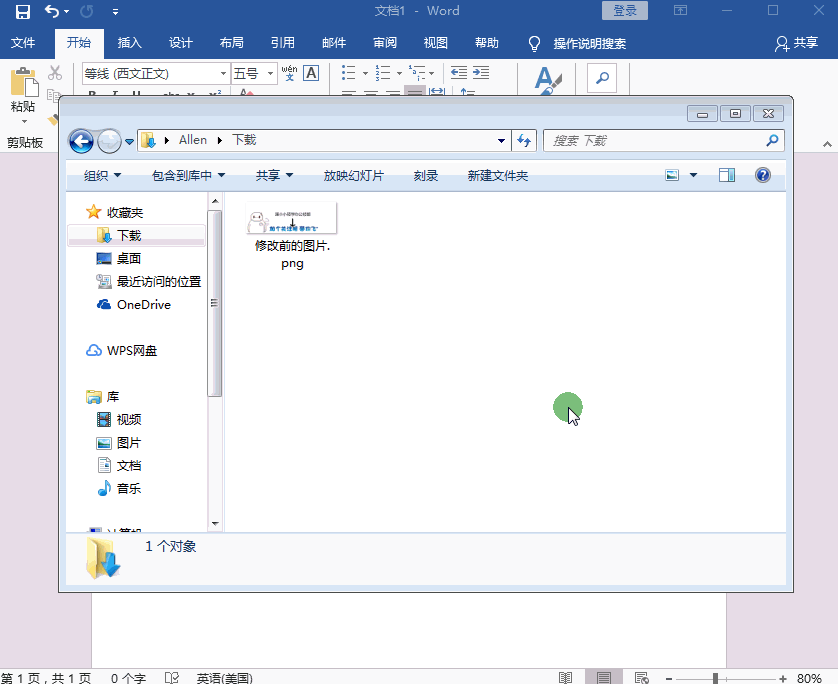Click 放映幻灯片 button
Image resolution: width=838 pixels, height=684 pixels.
pos(353,175)
